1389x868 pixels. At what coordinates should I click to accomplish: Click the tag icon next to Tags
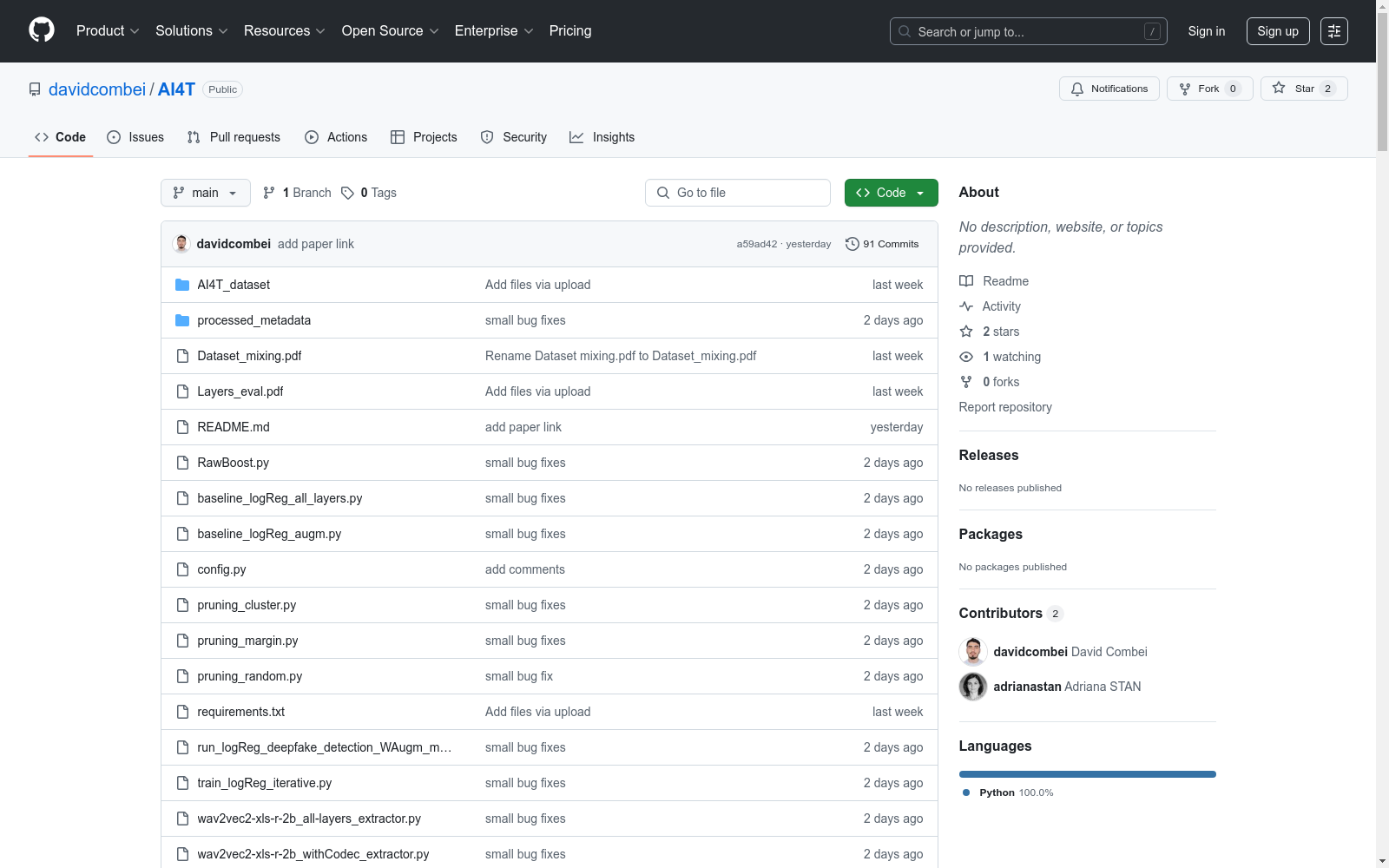point(347,193)
